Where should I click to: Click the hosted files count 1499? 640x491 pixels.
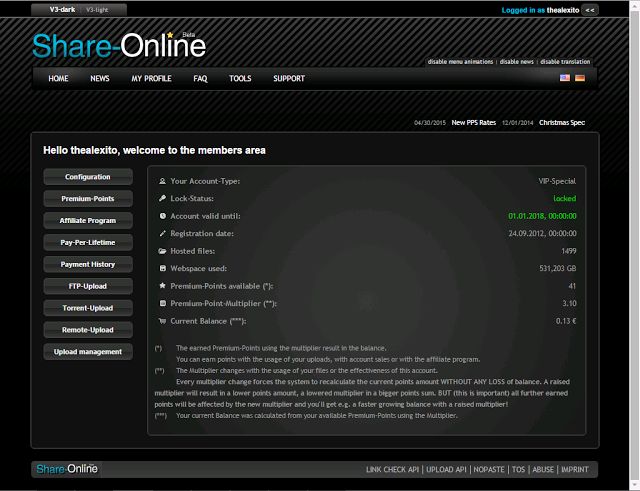[x=569, y=251]
